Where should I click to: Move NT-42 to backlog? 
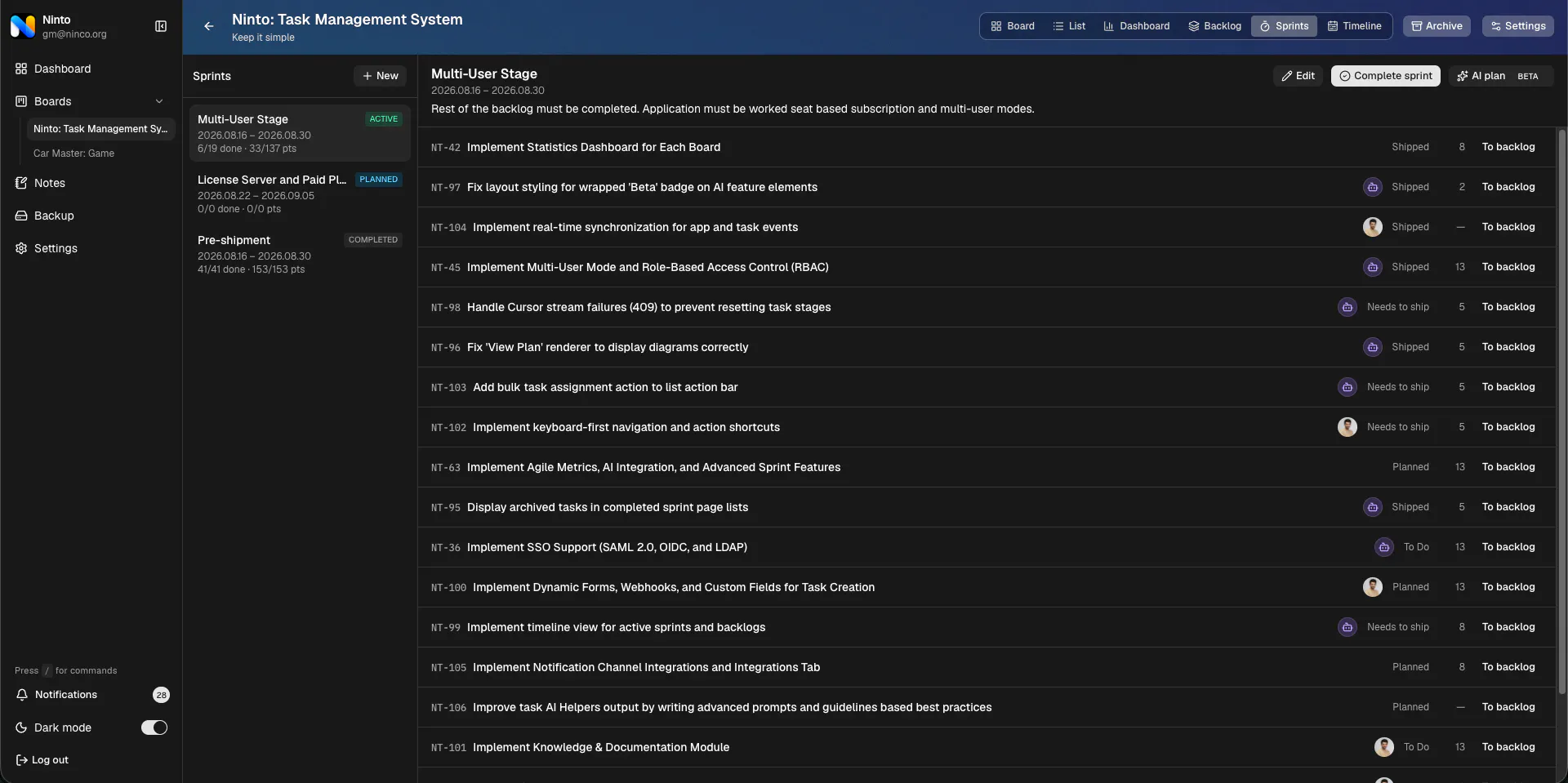click(x=1508, y=147)
